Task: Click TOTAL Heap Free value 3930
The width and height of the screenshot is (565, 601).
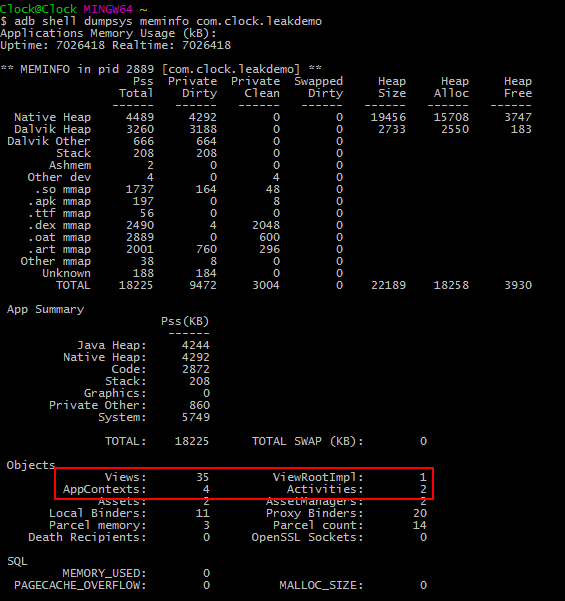Action: [518, 285]
